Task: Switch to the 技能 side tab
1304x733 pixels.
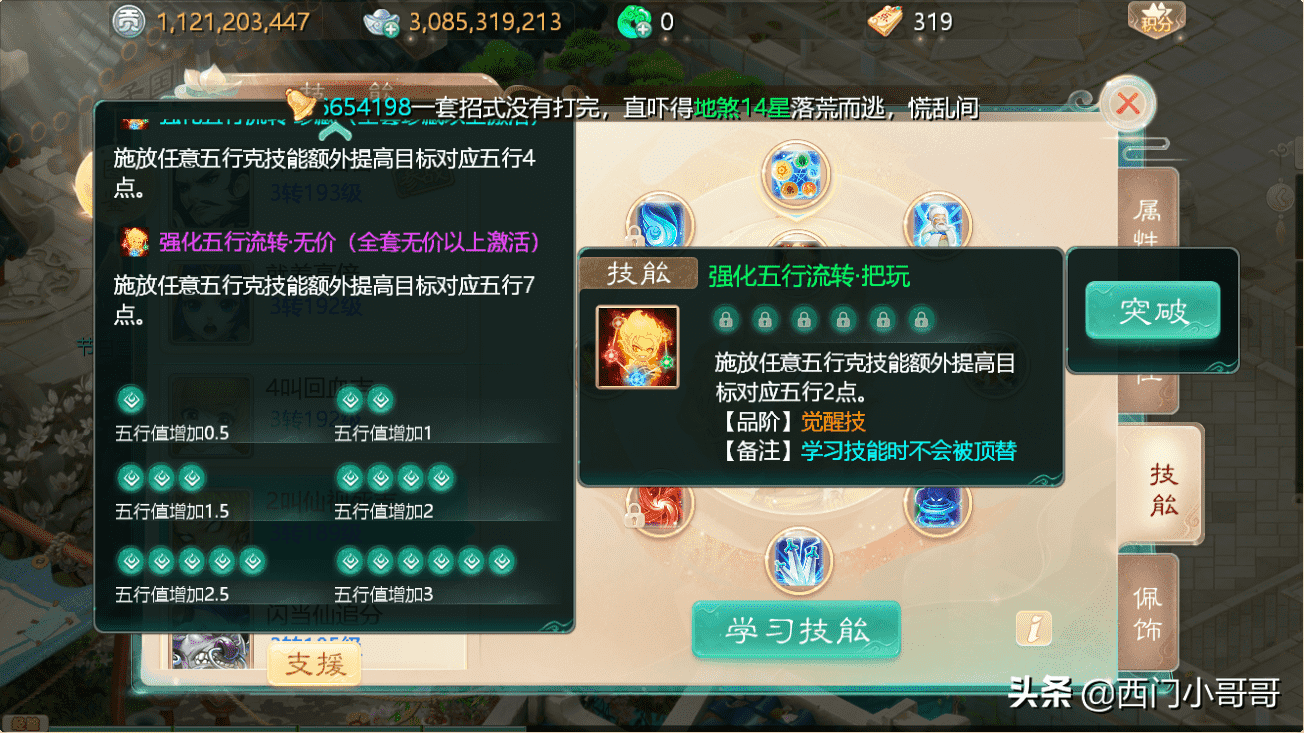Action: (x=1161, y=488)
